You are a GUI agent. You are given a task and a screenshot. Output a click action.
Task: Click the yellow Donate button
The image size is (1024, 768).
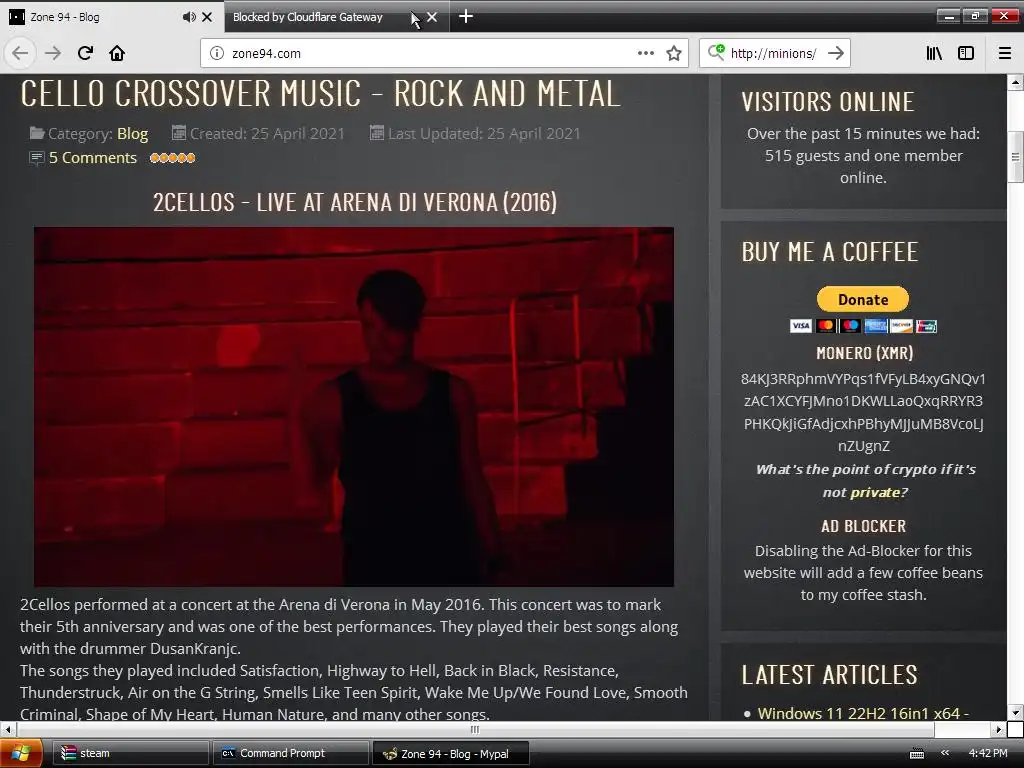coord(863,300)
